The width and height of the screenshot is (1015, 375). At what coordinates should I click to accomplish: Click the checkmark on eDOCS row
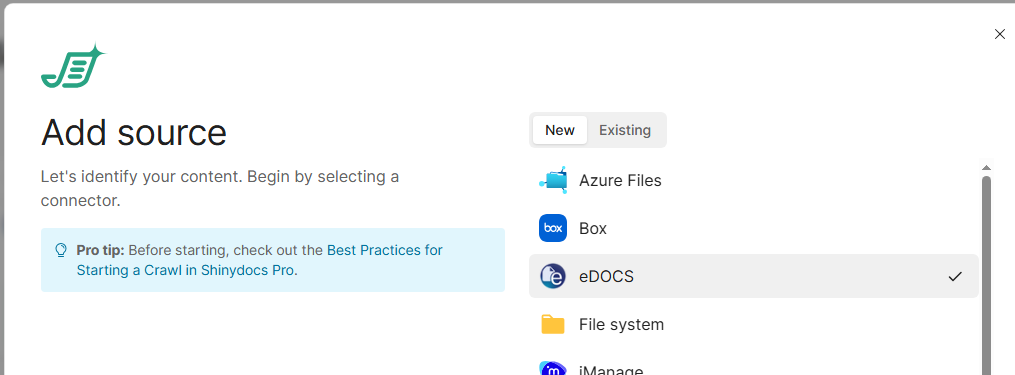click(x=955, y=277)
